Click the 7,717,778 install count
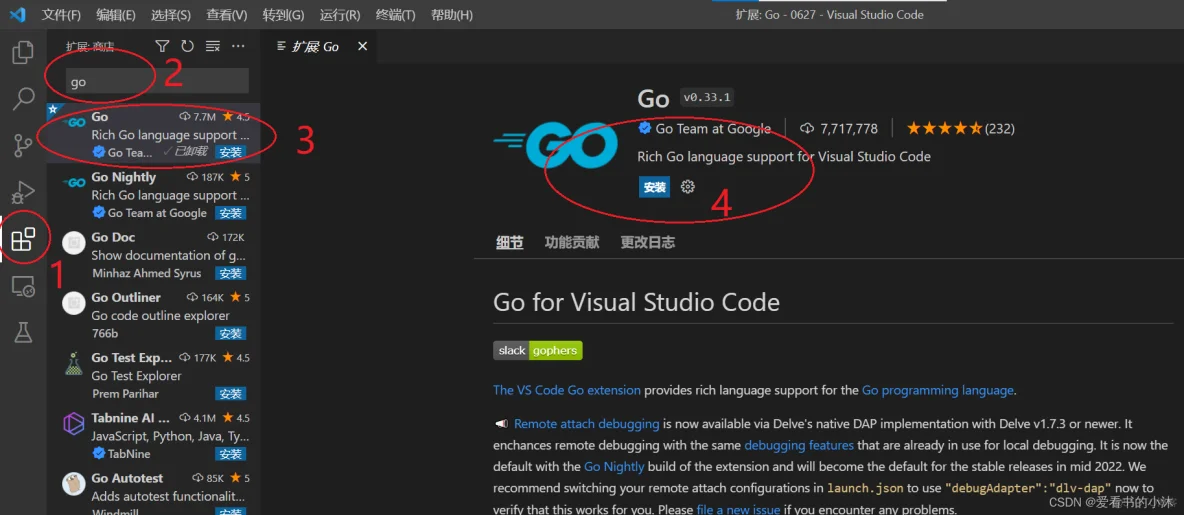Image resolution: width=1184 pixels, height=515 pixels. tap(838, 128)
